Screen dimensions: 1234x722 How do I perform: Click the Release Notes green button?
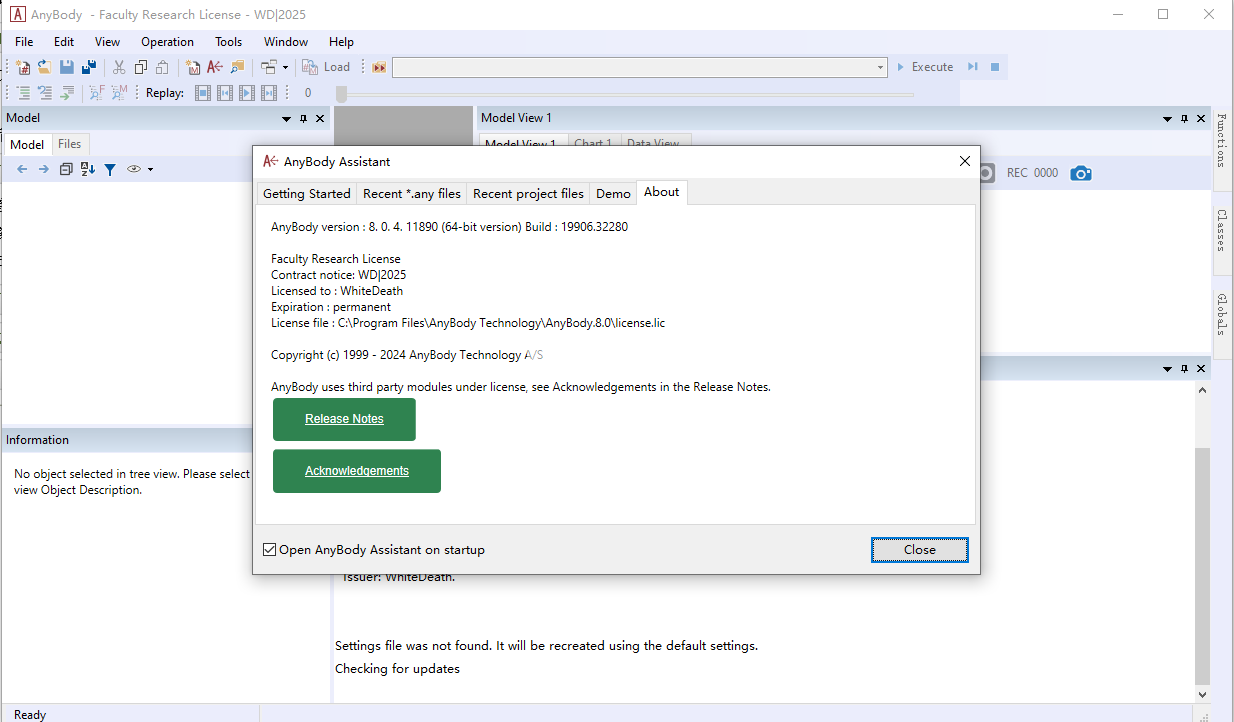click(344, 419)
